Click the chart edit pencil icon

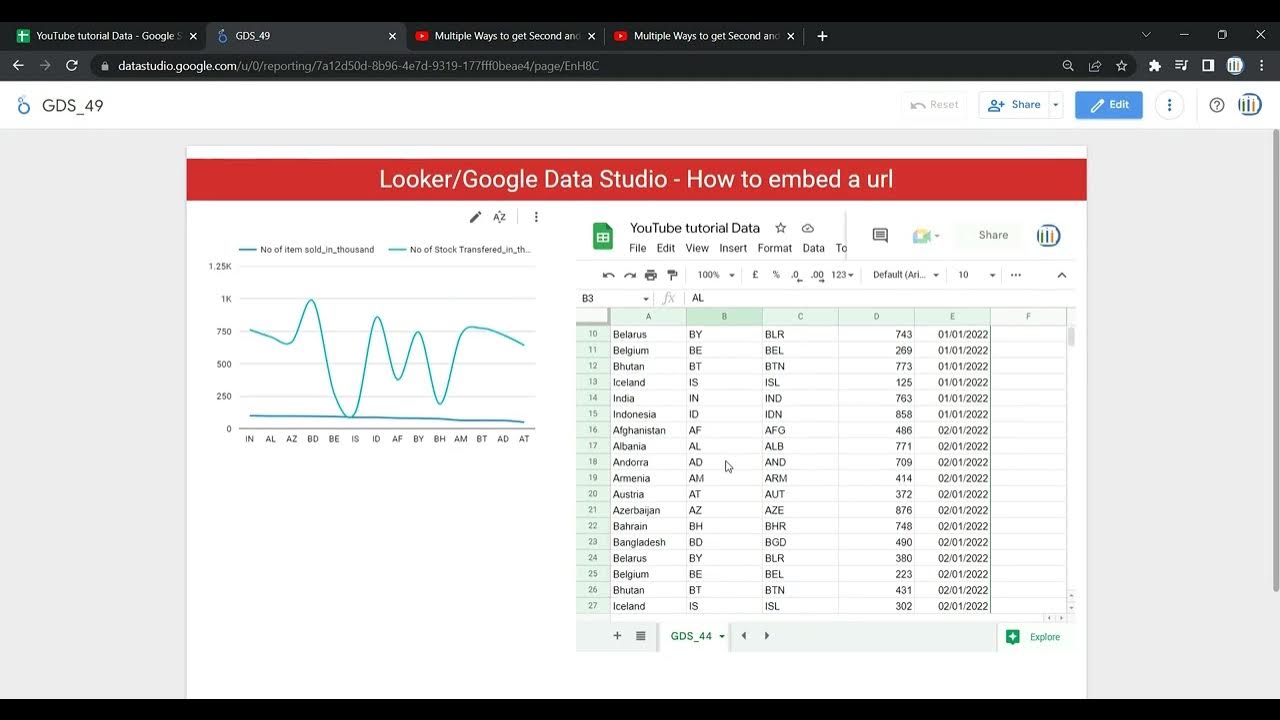pos(476,217)
